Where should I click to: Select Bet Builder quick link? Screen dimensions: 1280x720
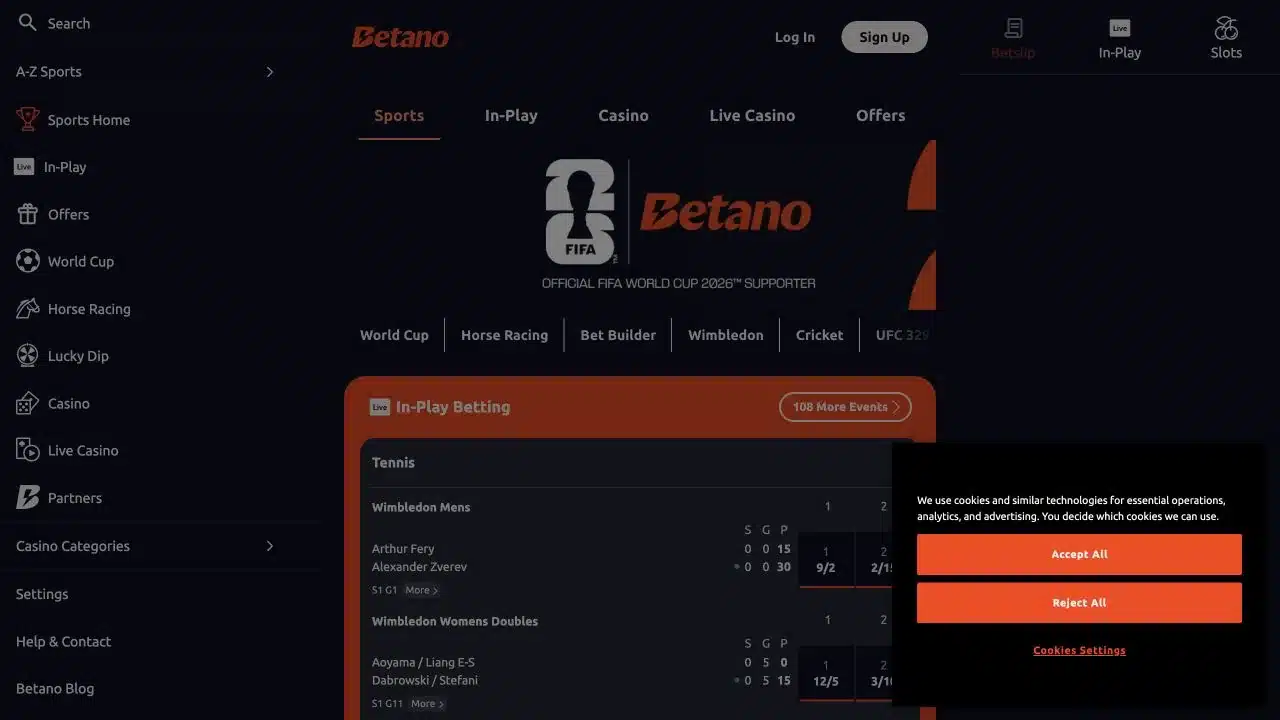coord(618,335)
